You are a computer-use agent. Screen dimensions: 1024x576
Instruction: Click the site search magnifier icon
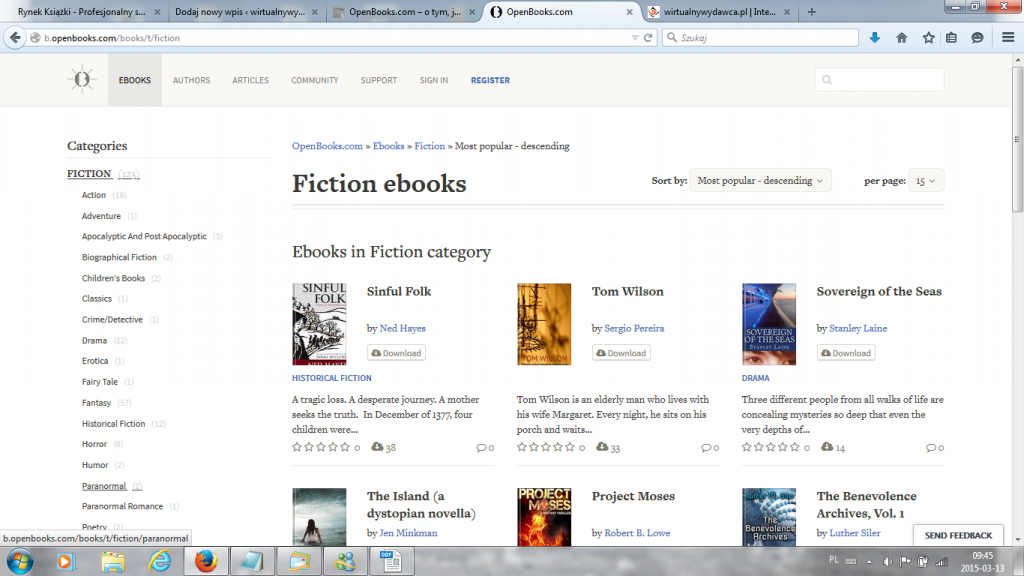[x=827, y=80]
